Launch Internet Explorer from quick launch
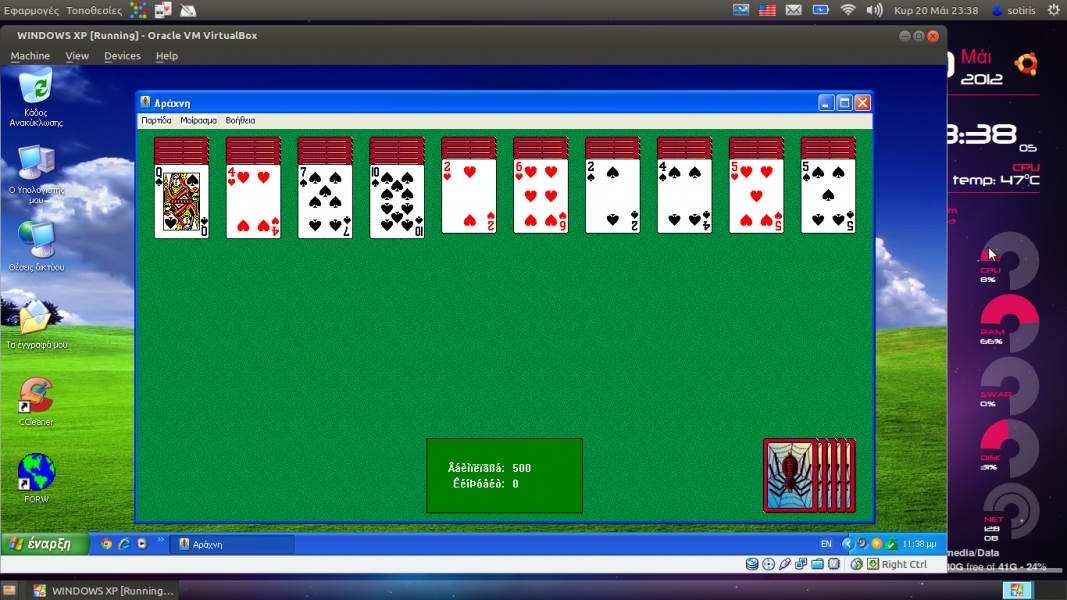The image size is (1067, 600). [x=124, y=544]
